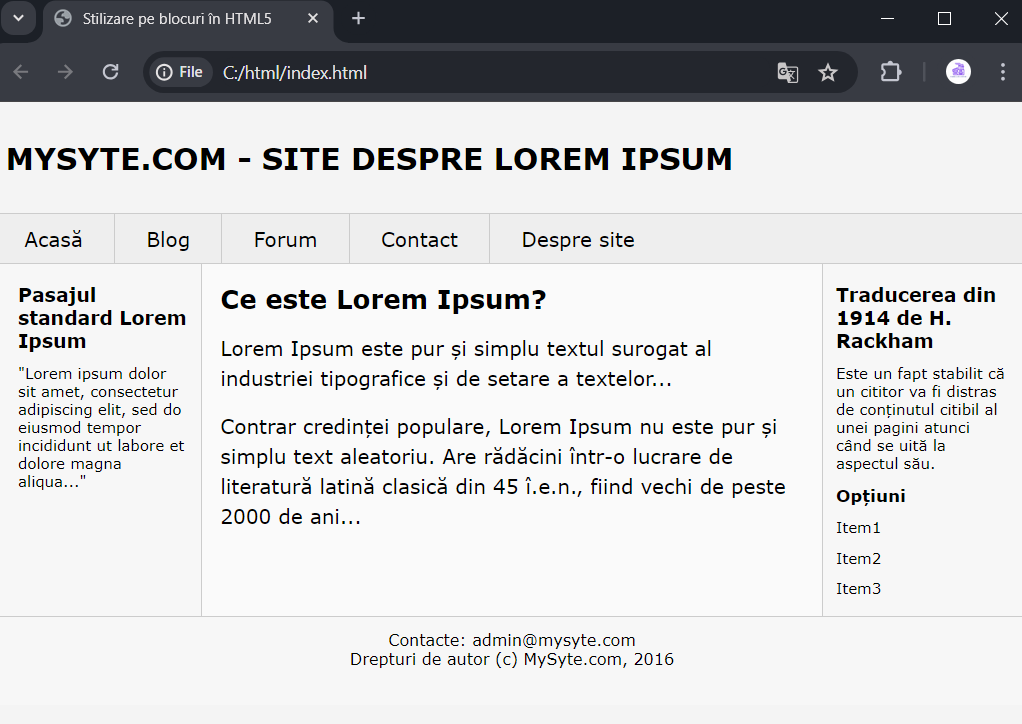
Task: Click the browser forward arrow
Action: [x=65, y=72]
